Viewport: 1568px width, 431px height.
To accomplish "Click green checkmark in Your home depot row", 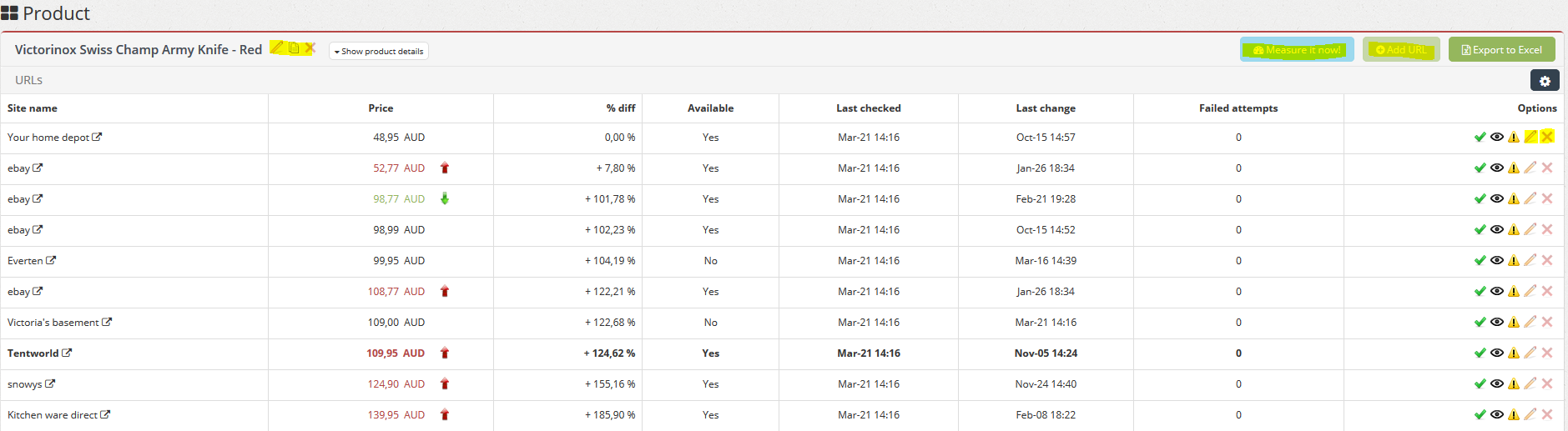I will 1480,137.
